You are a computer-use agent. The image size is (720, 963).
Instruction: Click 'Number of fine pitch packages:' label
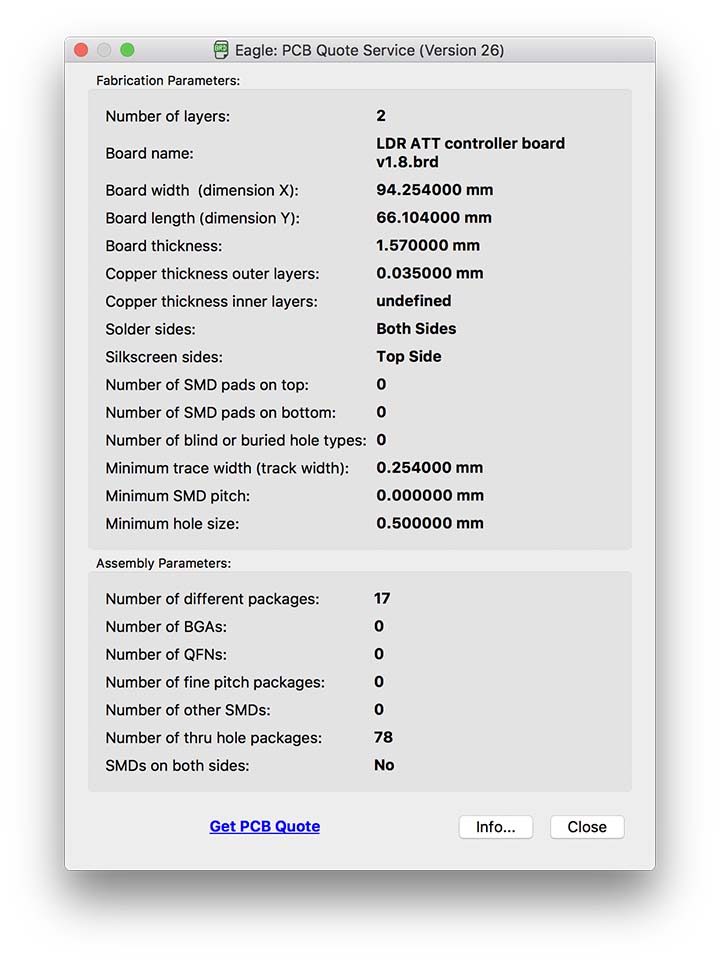[215, 682]
